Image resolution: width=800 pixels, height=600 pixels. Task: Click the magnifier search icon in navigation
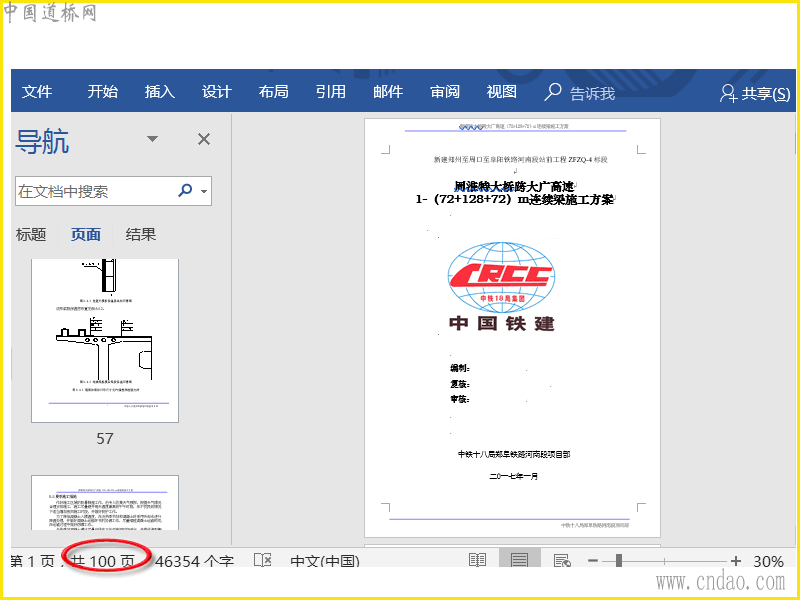(x=185, y=191)
